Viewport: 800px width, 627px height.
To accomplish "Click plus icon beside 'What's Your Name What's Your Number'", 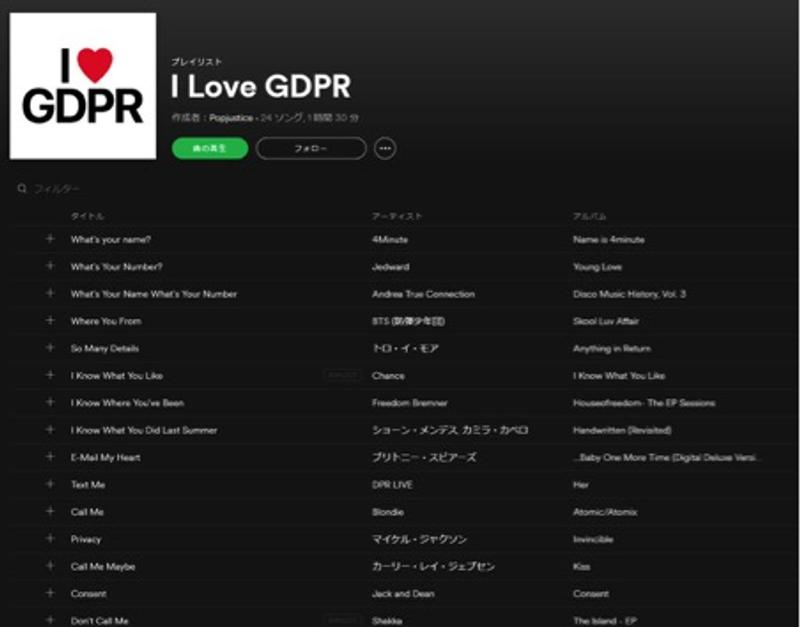I will tap(50, 293).
